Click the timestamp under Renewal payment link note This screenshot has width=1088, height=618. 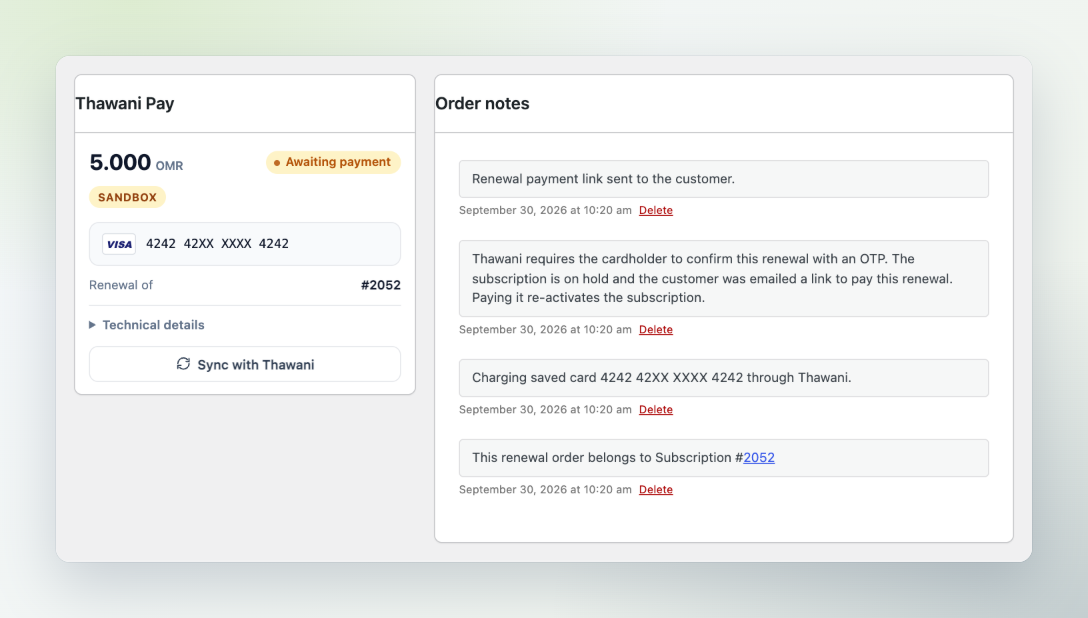[545, 210]
